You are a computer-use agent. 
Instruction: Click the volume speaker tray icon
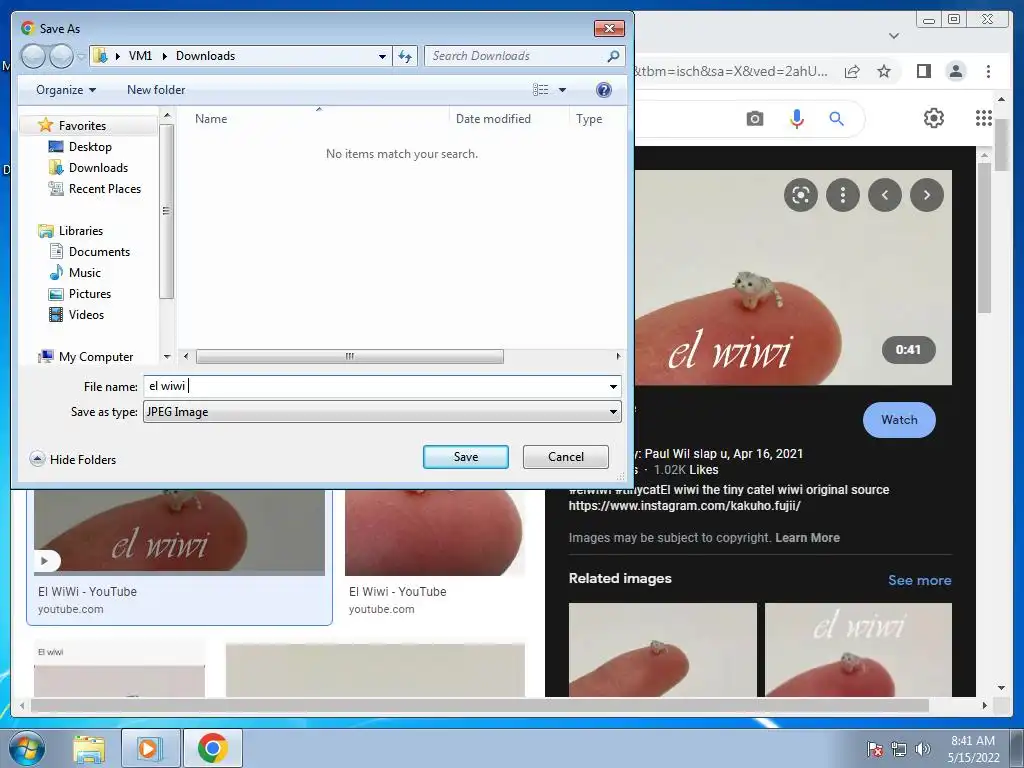point(922,749)
